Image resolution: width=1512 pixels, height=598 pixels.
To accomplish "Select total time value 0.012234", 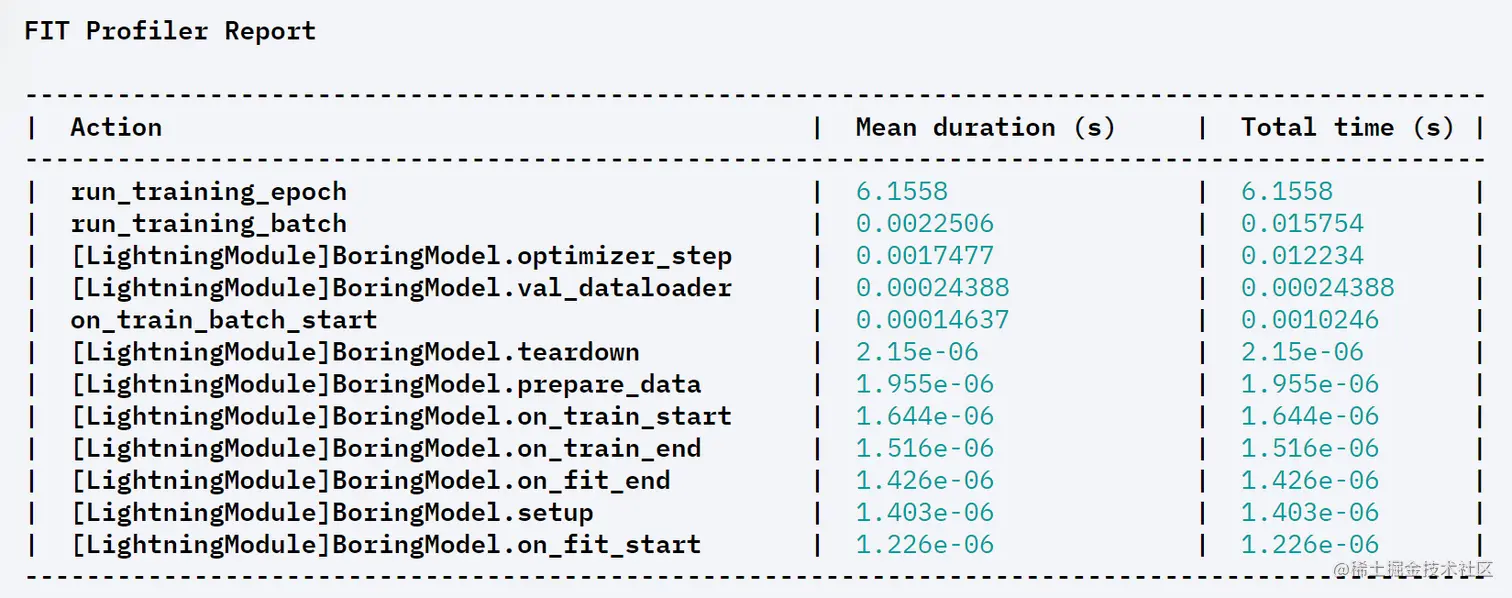I will (1303, 256).
